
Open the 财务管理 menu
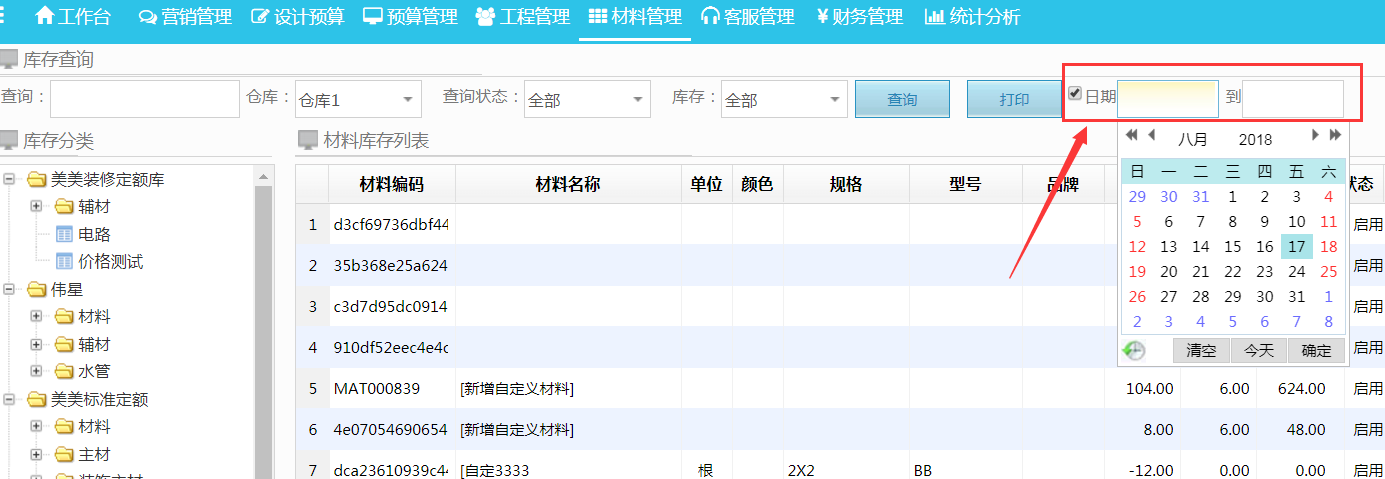click(x=859, y=17)
